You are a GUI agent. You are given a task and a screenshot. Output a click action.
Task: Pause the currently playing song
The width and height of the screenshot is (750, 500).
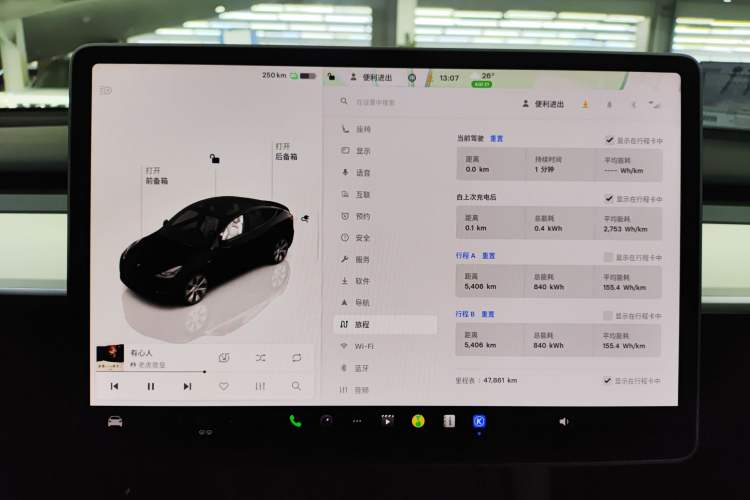(x=151, y=386)
